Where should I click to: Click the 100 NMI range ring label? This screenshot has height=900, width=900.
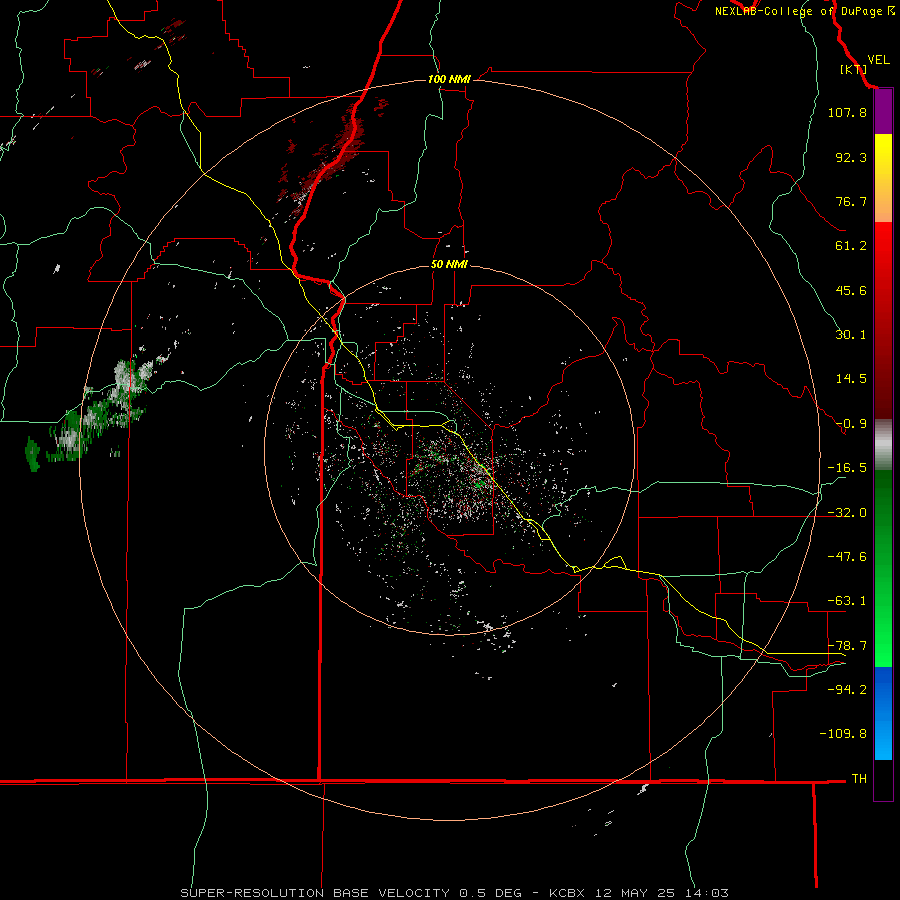(x=449, y=79)
